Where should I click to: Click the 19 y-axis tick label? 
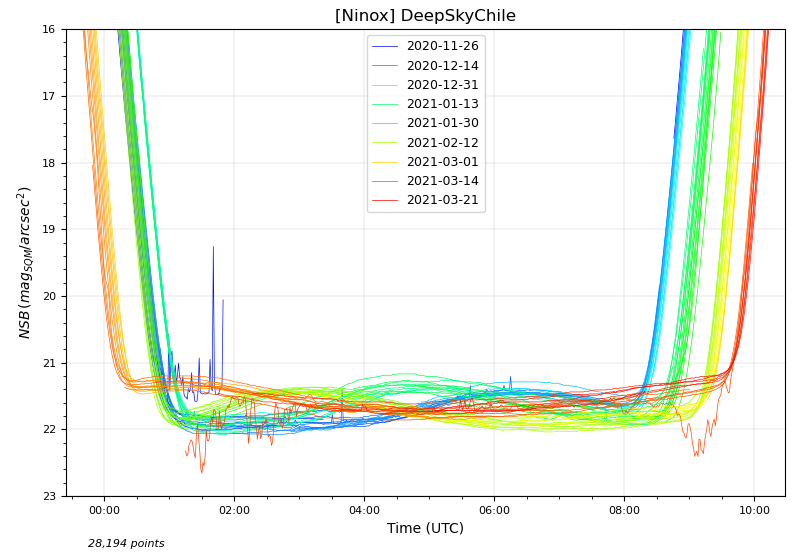49,230
